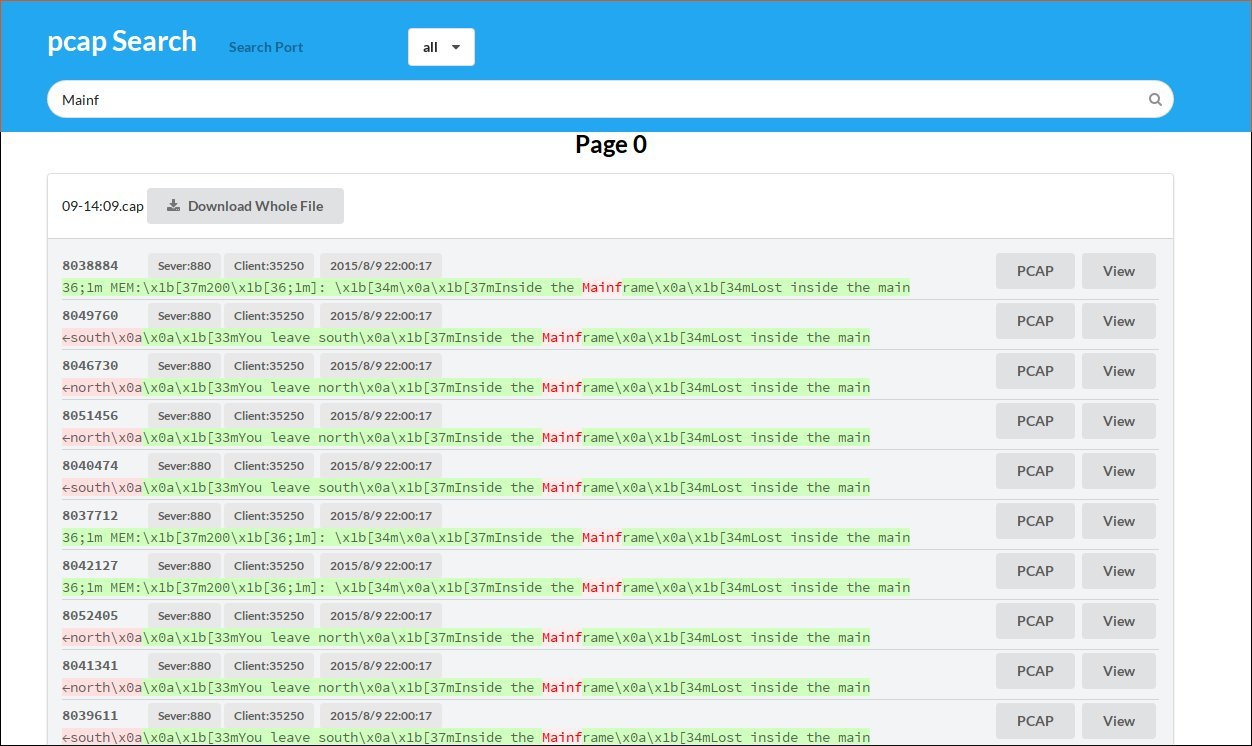Image resolution: width=1252 pixels, height=746 pixels.
Task: Click the PCAP button for packet 8037712
Action: pos(1035,521)
